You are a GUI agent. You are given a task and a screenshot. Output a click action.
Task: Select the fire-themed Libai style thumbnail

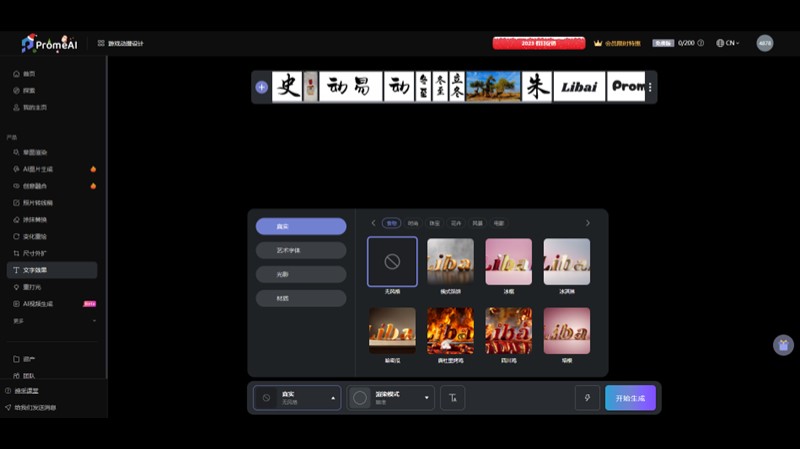pyautogui.click(x=450, y=330)
